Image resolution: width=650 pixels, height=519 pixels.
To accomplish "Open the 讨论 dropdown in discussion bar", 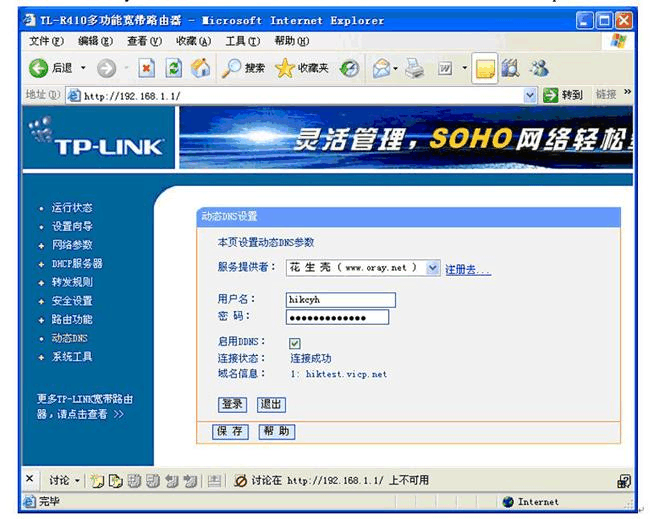I will click(x=63, y=480).
